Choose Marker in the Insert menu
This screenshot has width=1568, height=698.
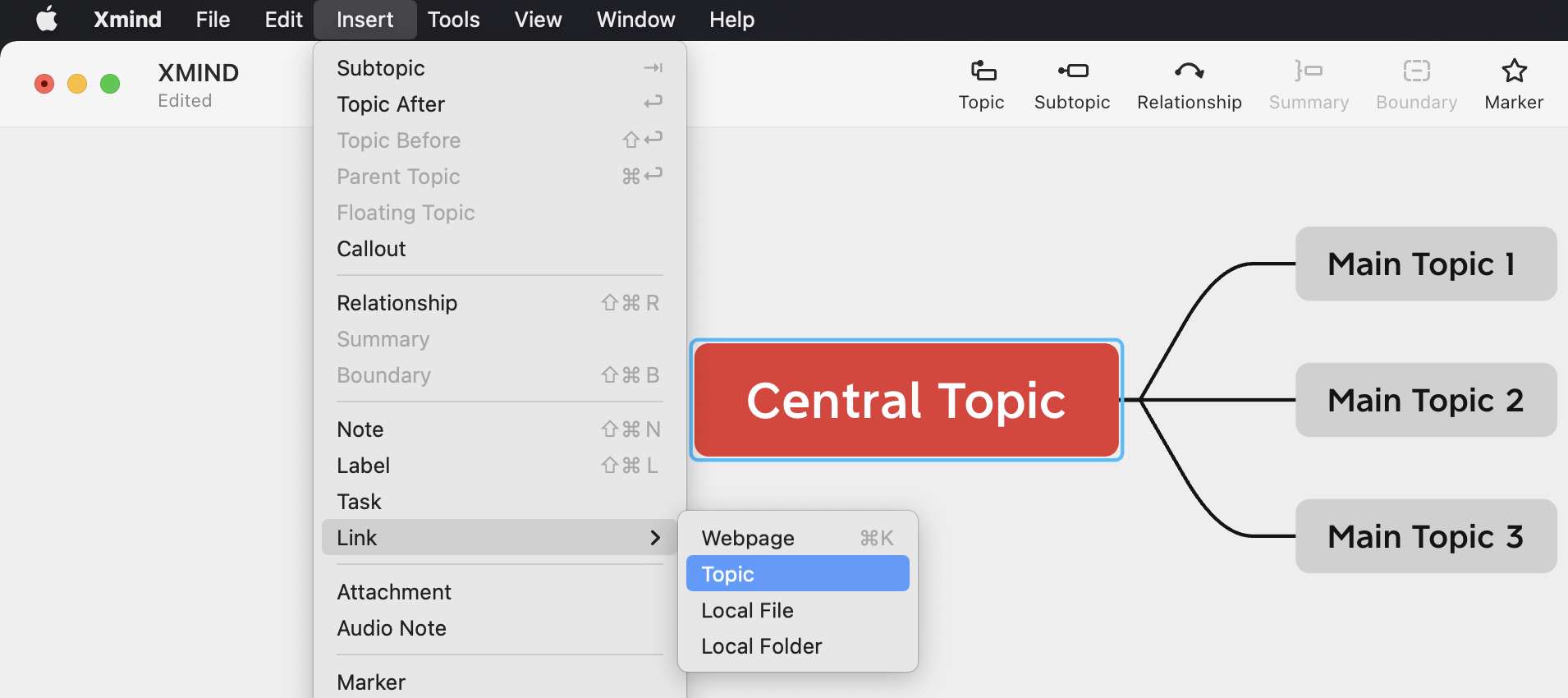[499, 682]
